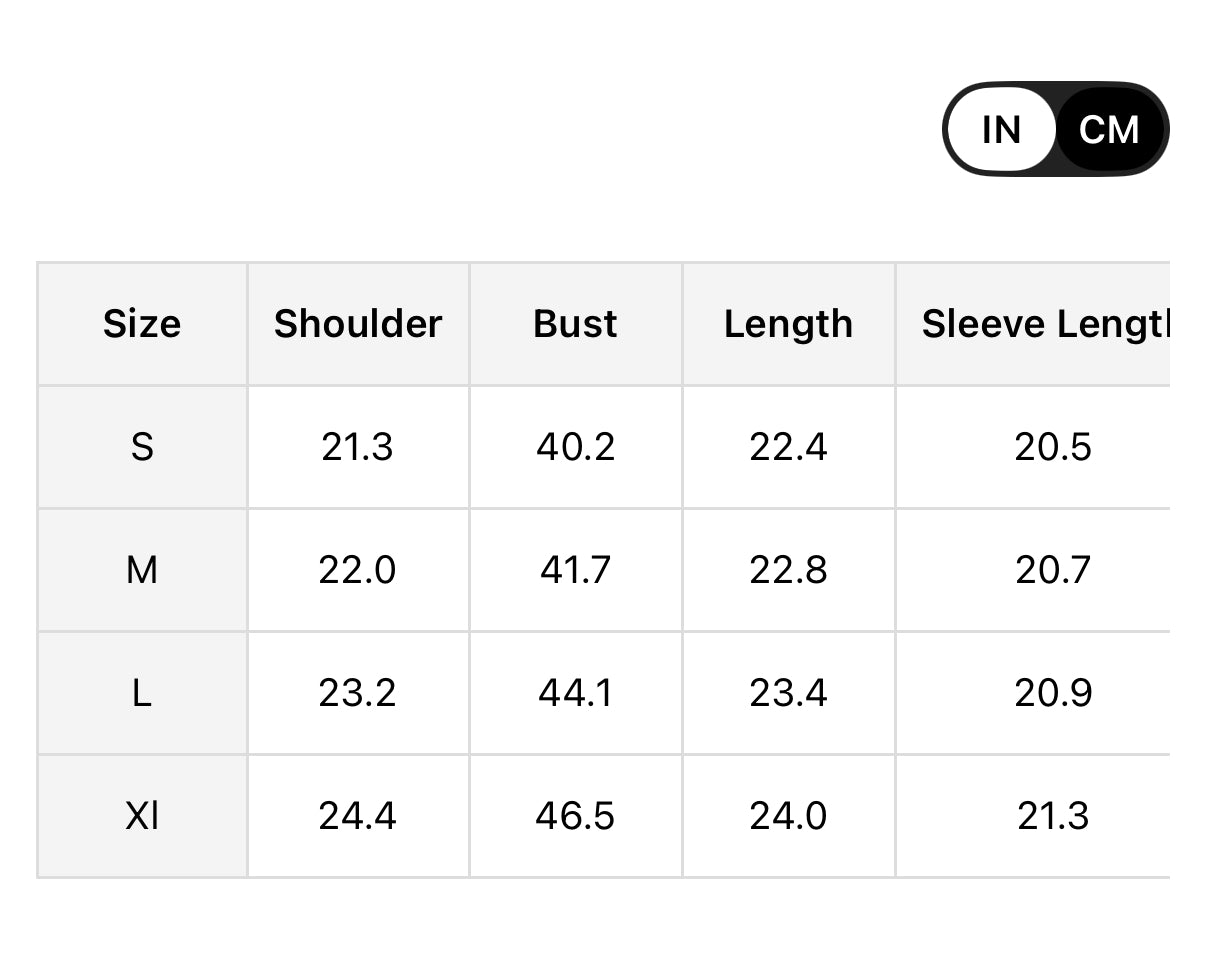Click the Bust column header
Screen dimensions: 1206x979
coord(575,324)
